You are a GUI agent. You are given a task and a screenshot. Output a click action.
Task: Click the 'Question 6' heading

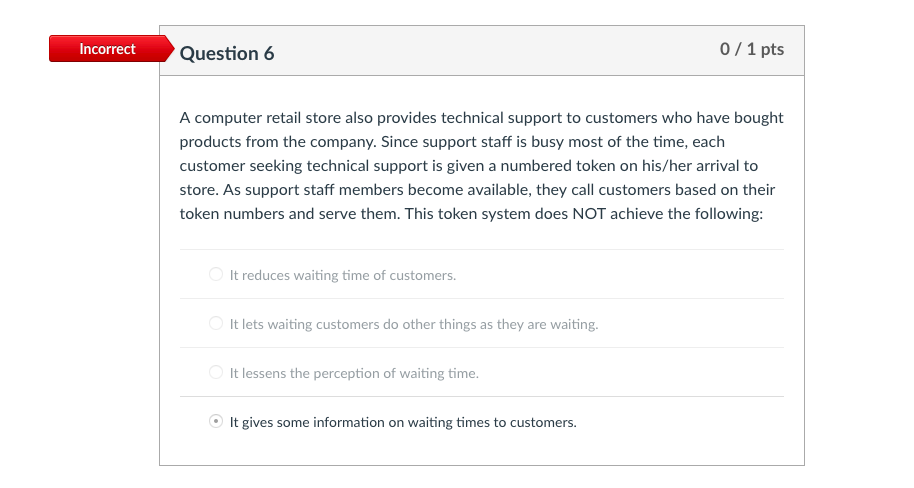tap(227, 53)
